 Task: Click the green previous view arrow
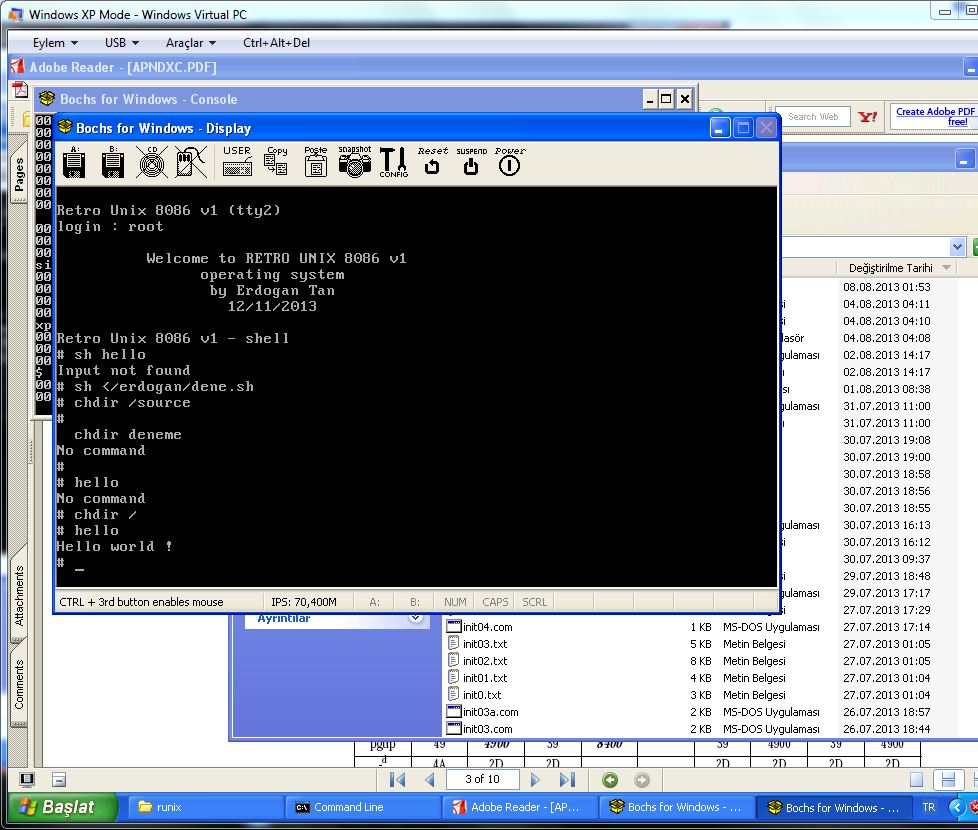[610, 779]
